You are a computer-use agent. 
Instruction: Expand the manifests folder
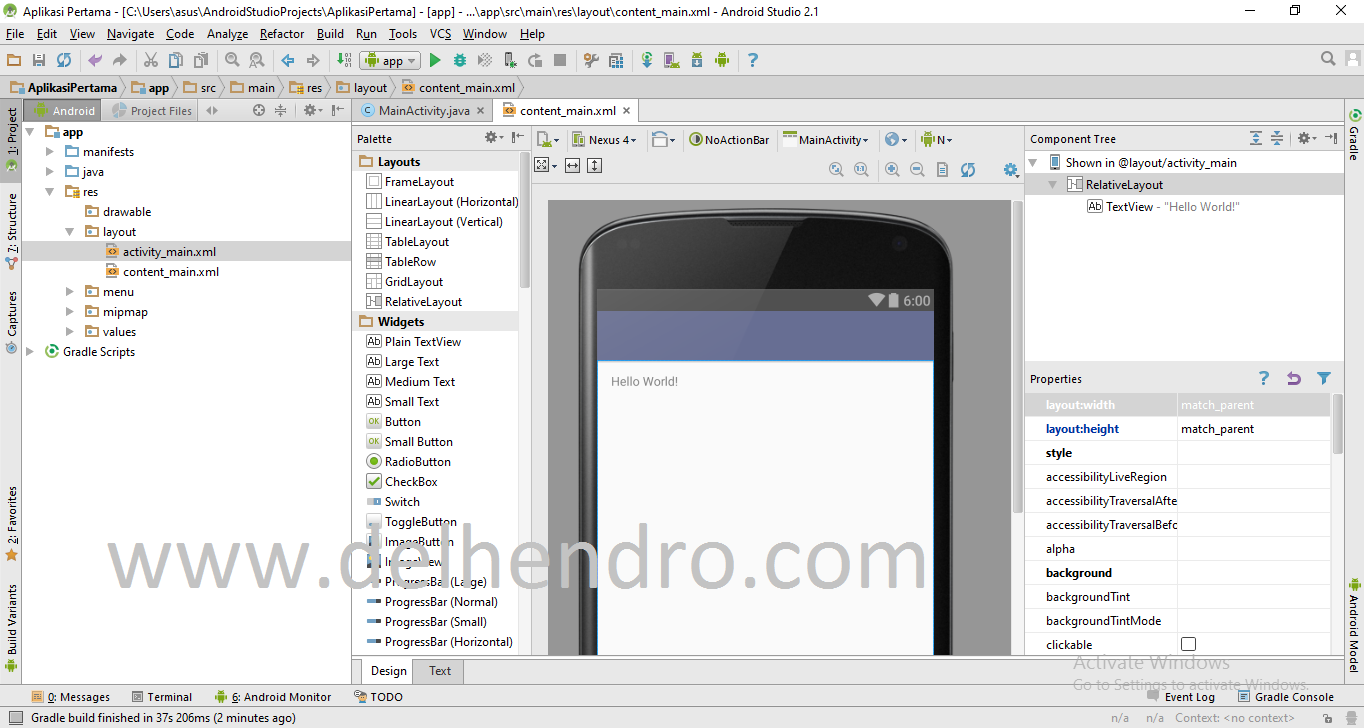pyautogui.click(x=51, y=151)
